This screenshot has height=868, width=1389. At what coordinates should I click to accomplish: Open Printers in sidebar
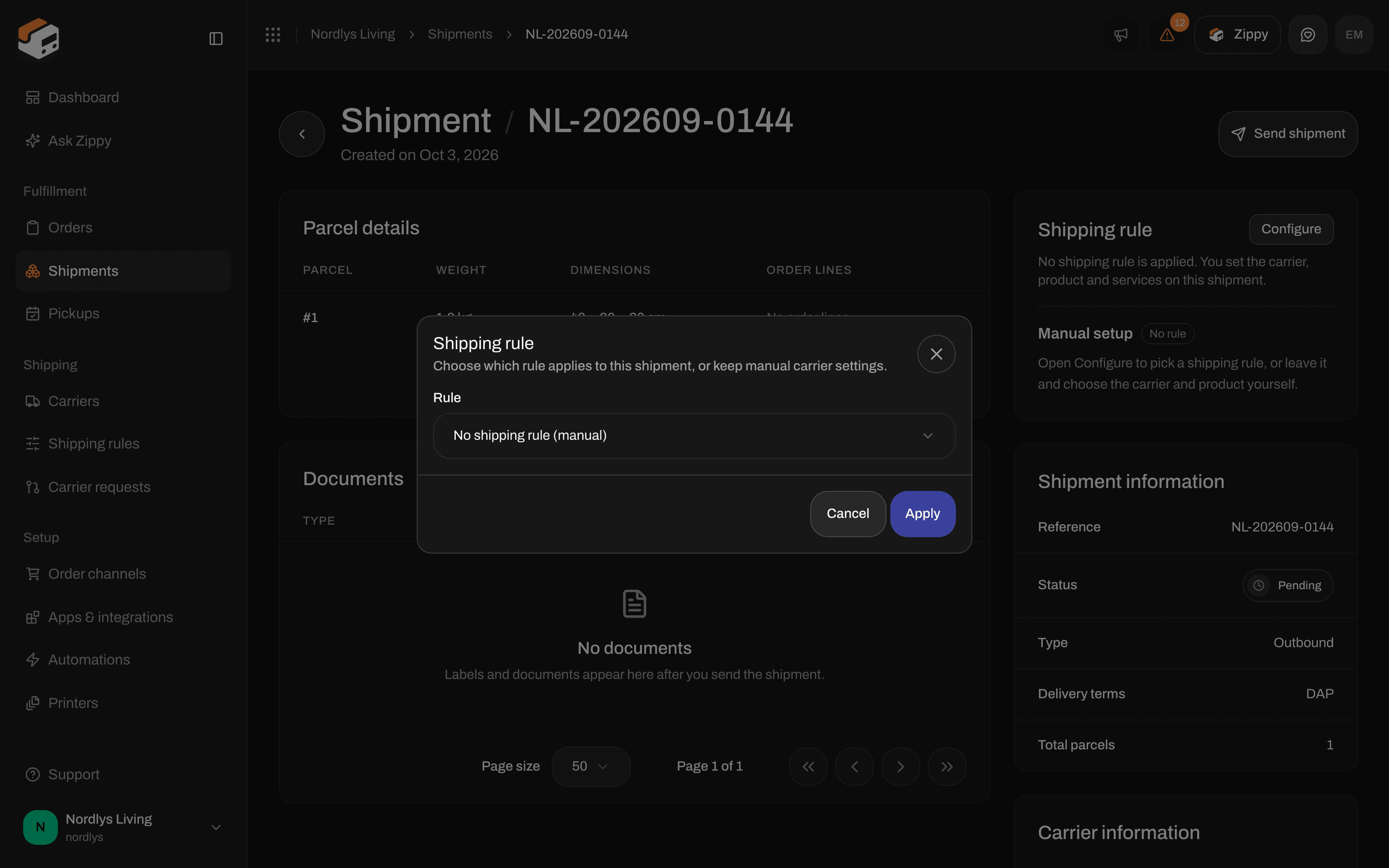pos(123,703)
